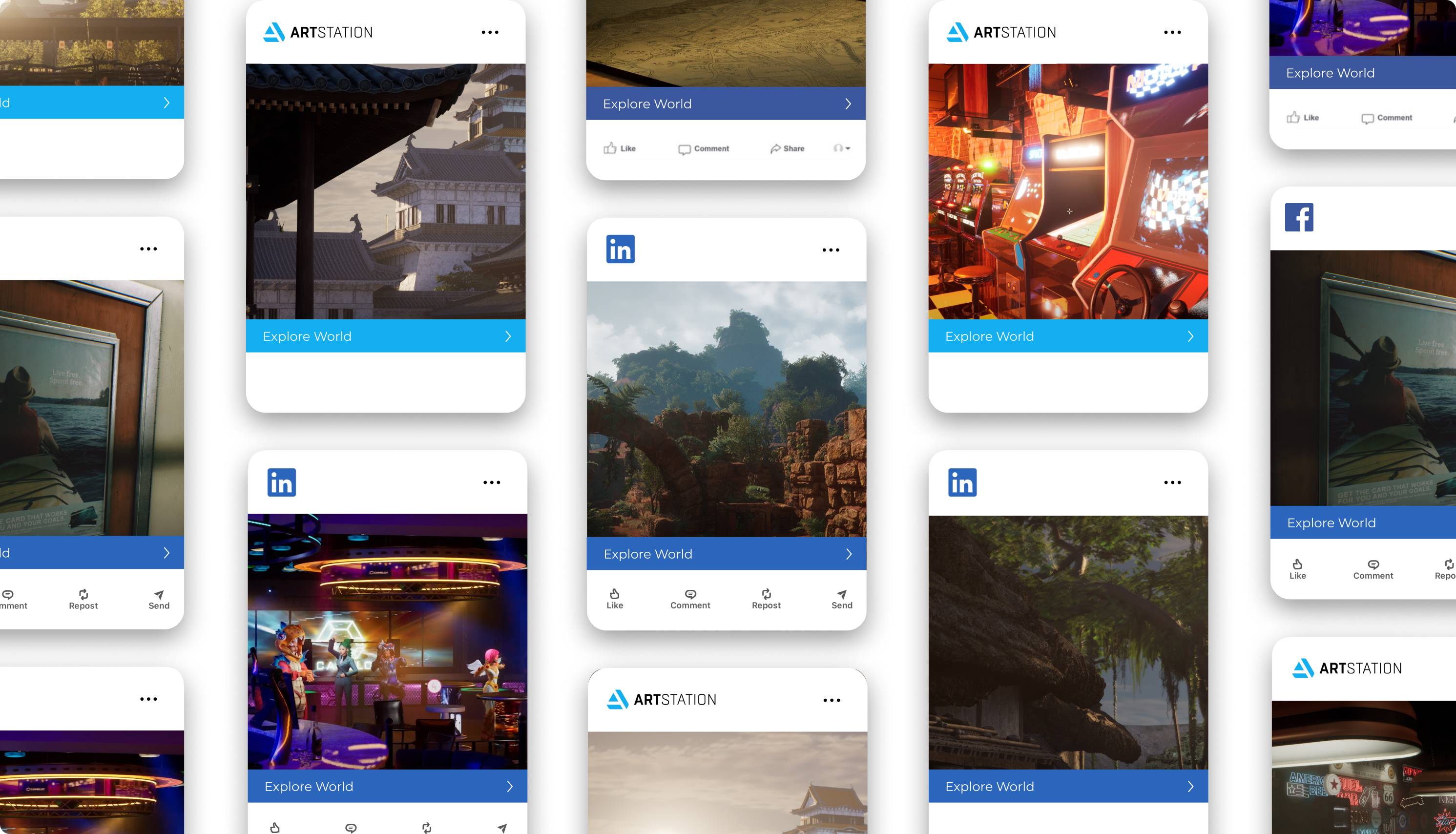Open three-dot menu on Japanese castle ArtStation card

click(x=490, y=32)
